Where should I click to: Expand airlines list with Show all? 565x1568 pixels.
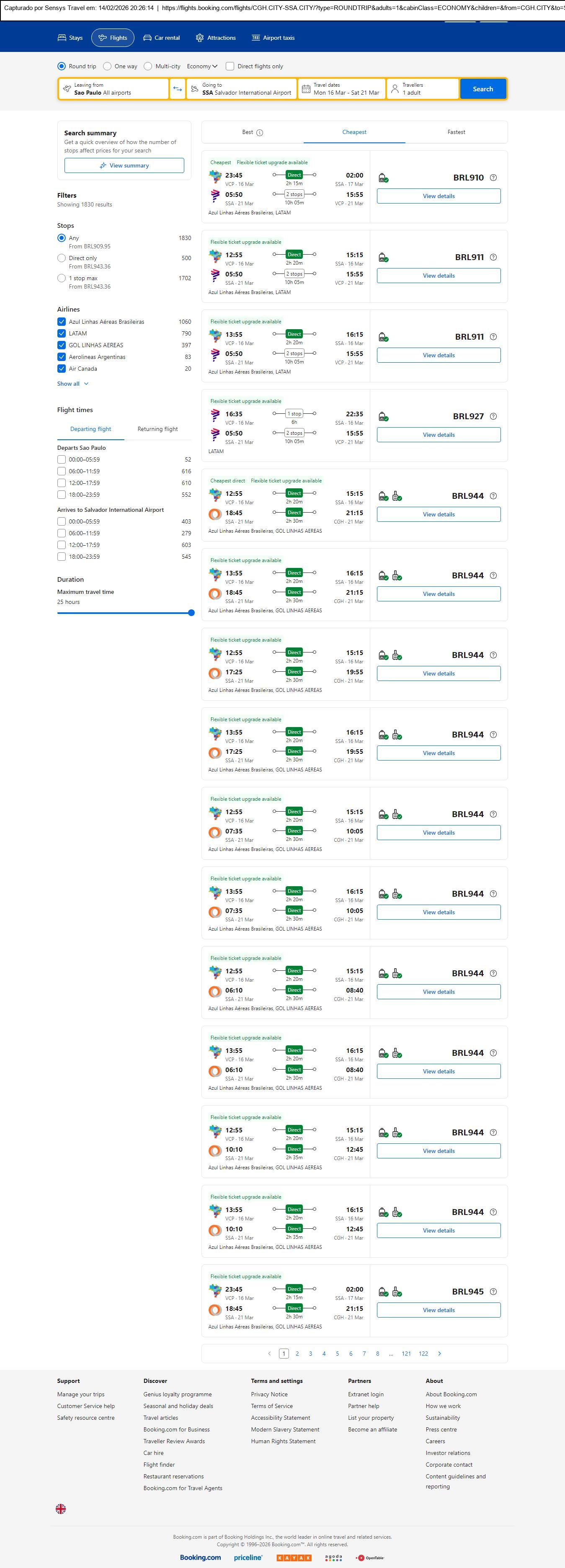(72, 384)
